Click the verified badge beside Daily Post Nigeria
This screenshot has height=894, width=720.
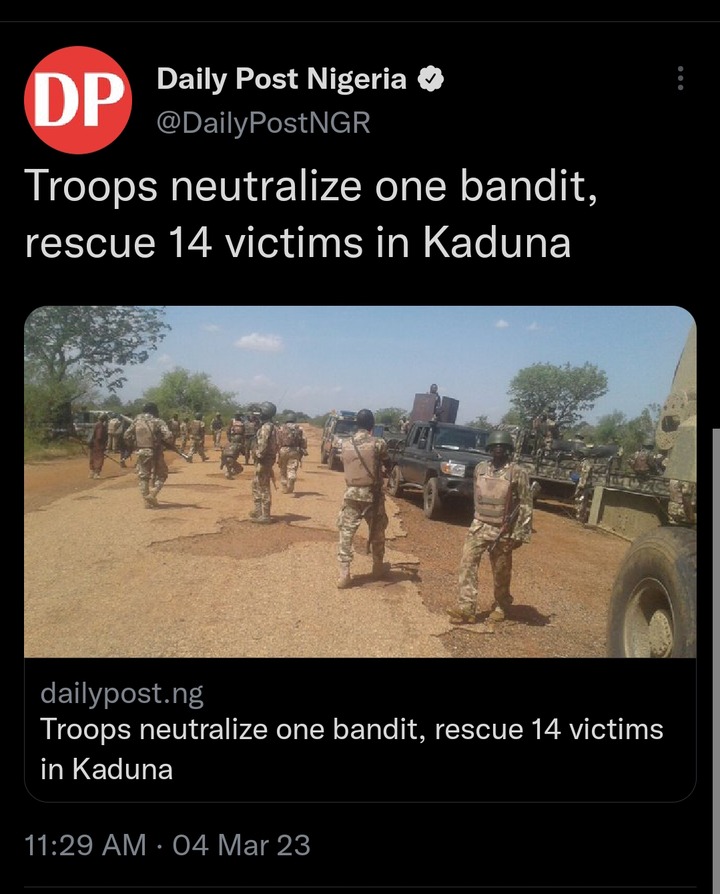tap(431, 79)
